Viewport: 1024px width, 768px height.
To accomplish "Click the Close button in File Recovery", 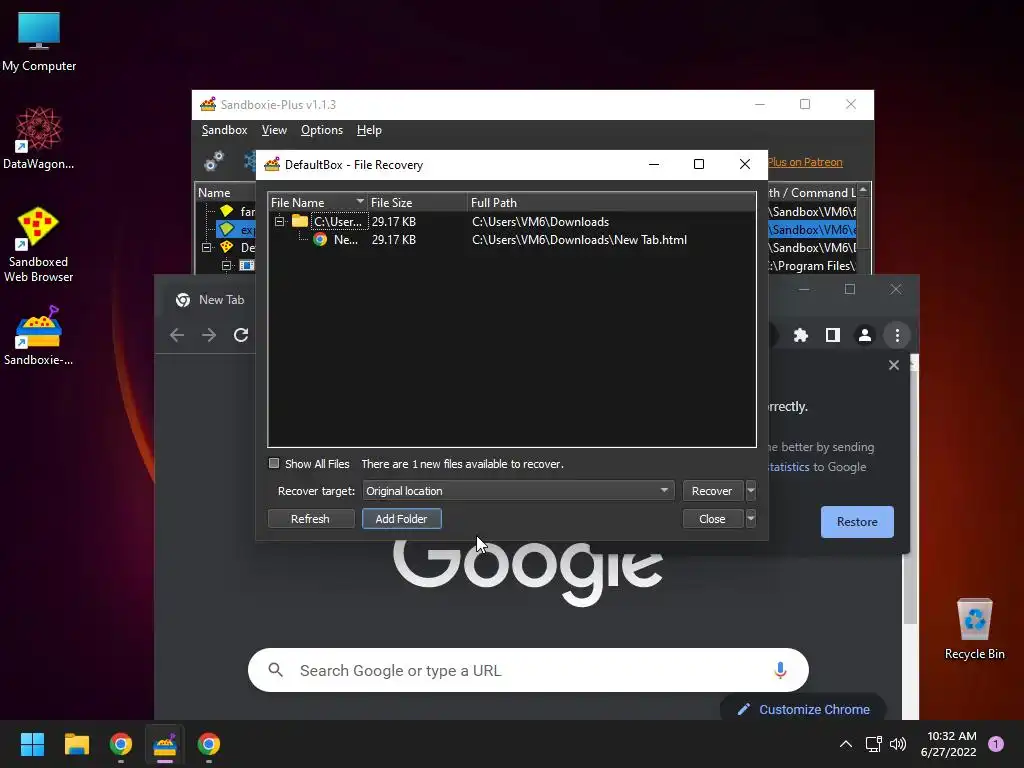I will point(712,519).
